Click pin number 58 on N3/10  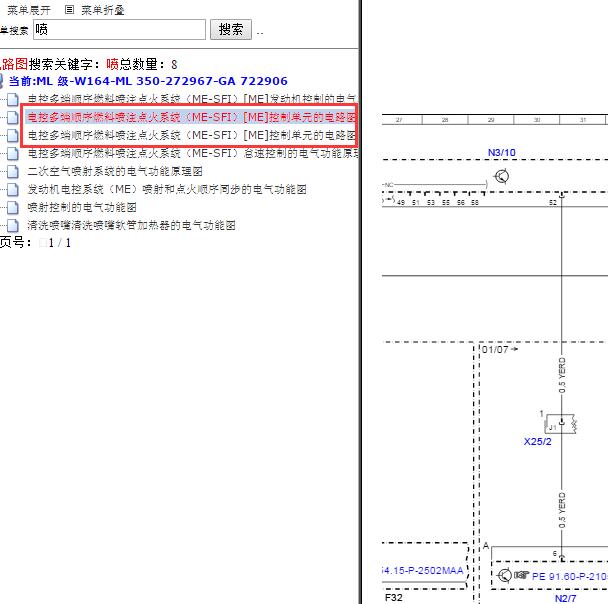coord(475,202)
